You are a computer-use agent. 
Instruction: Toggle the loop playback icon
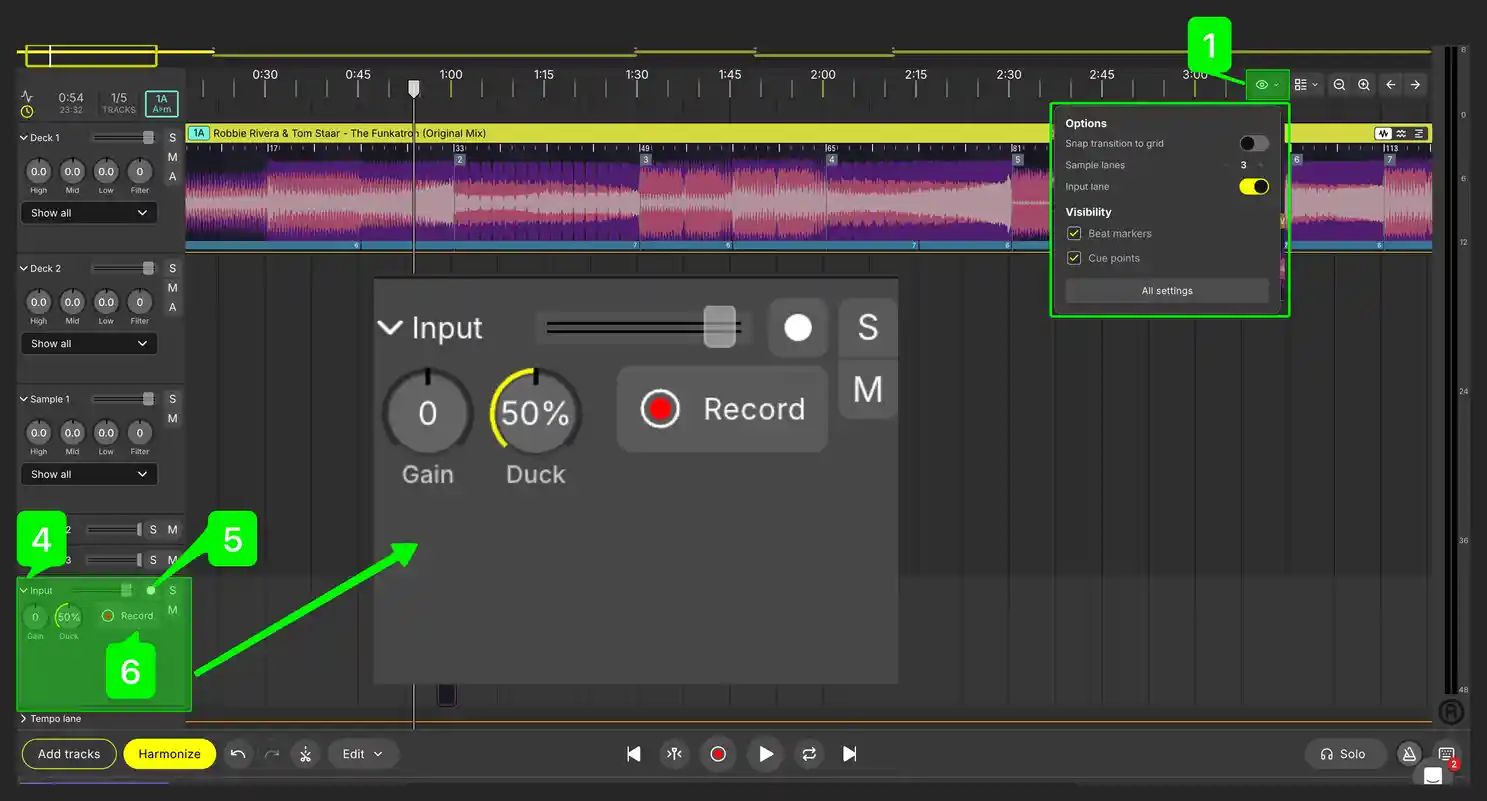pyautogui.click(x=808, y=754)
